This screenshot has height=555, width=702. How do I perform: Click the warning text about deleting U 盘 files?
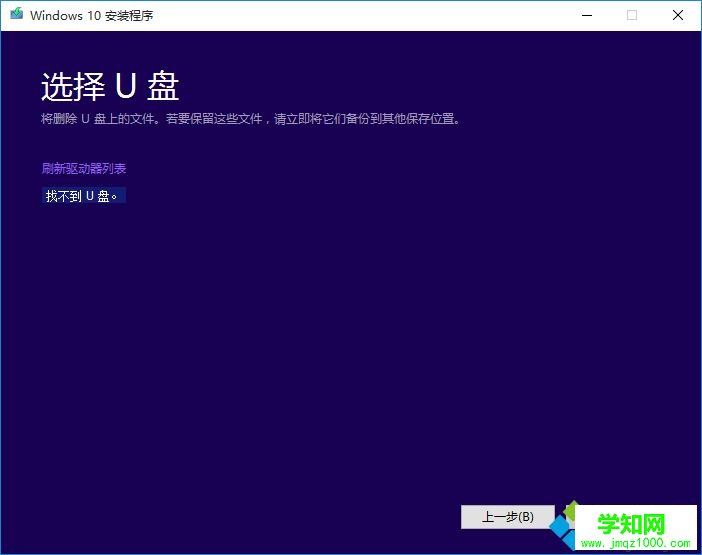click(251, 119)
